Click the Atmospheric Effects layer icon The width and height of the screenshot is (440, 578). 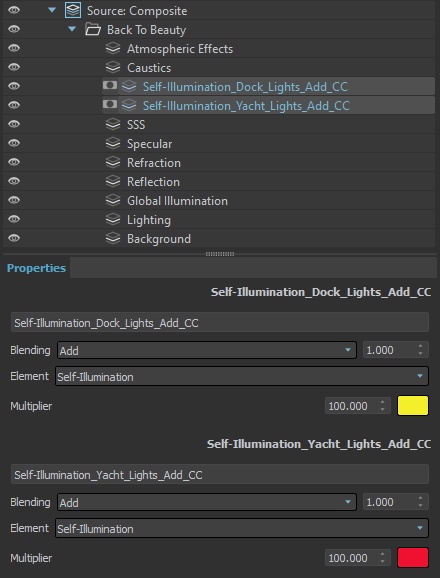pyautogui.click(x=113, y=48)
